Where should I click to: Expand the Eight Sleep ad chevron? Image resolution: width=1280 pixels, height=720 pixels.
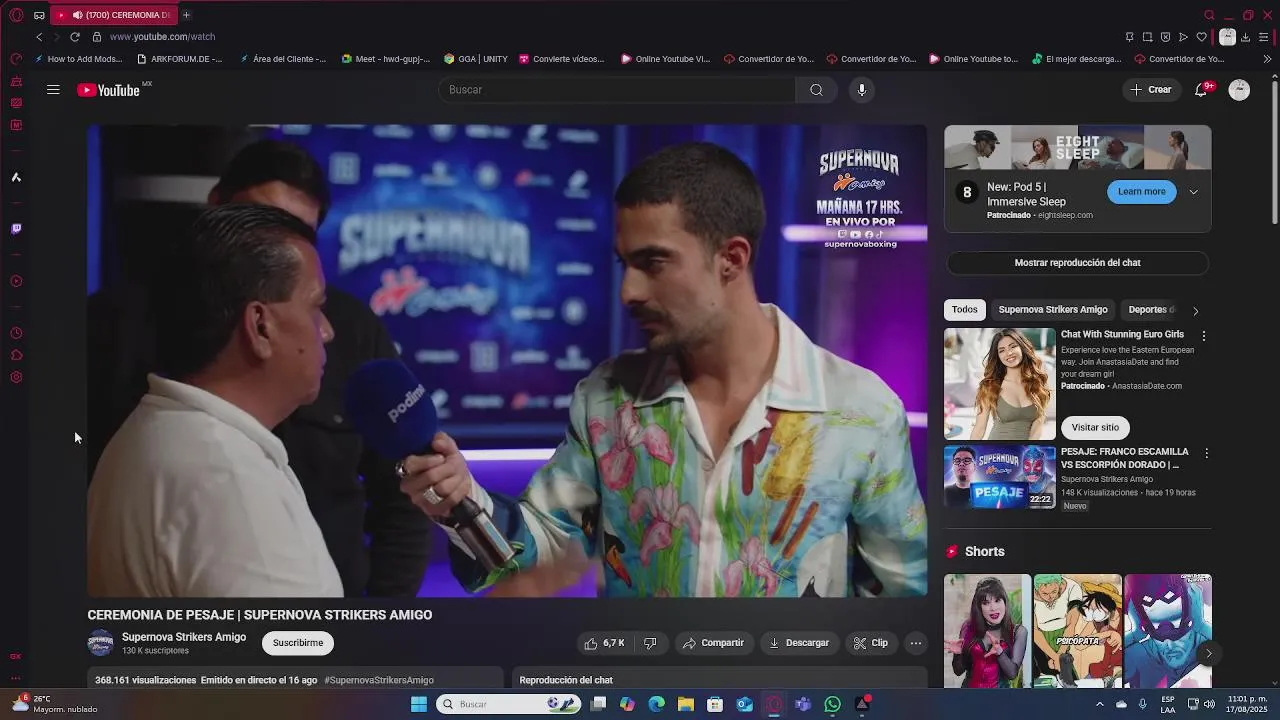1193,192
